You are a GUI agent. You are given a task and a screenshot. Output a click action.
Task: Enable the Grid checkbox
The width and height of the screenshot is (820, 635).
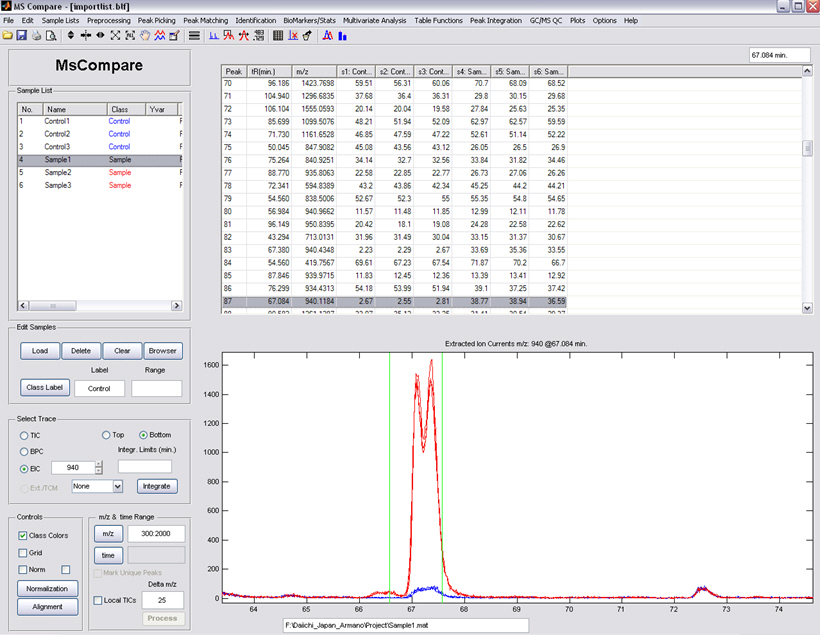pyautogui.click(x=24, y=552)
